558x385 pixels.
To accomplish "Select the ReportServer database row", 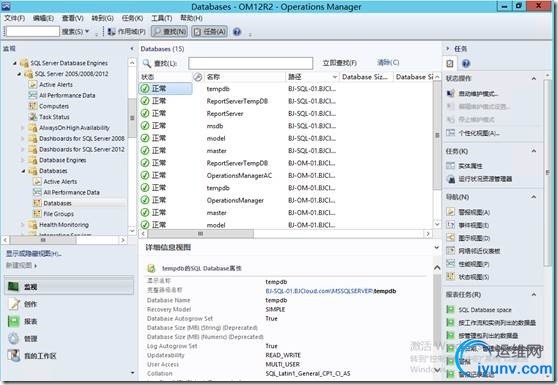I will pyautogui.click(x=286, y=114).
